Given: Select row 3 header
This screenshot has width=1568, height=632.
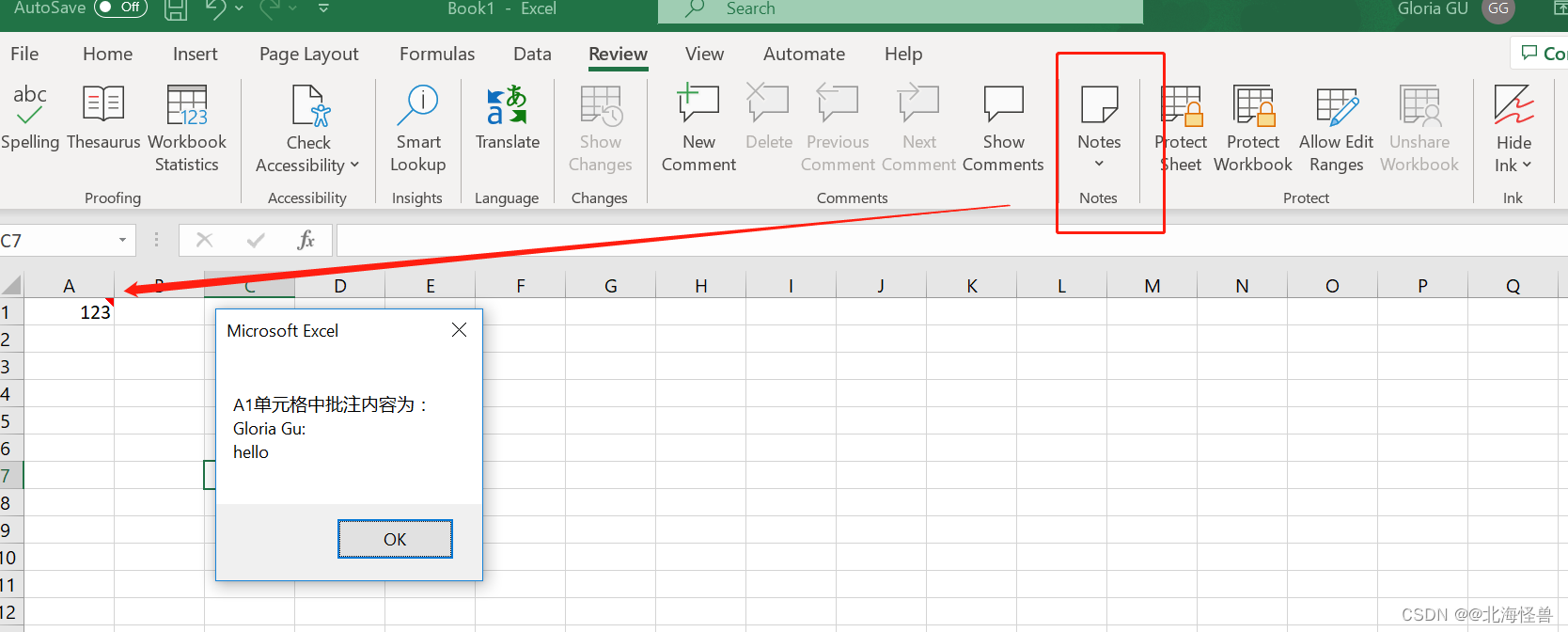Looking at the screenshot, I should click(10, 367).
